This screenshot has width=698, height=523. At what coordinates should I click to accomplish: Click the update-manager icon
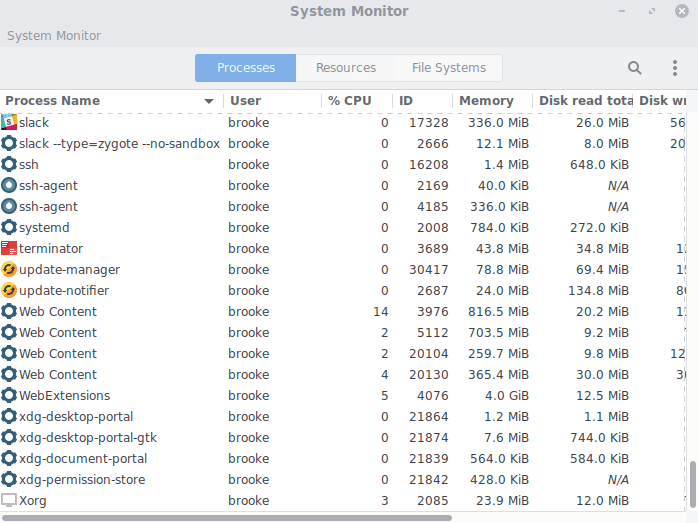click(9, 269)
